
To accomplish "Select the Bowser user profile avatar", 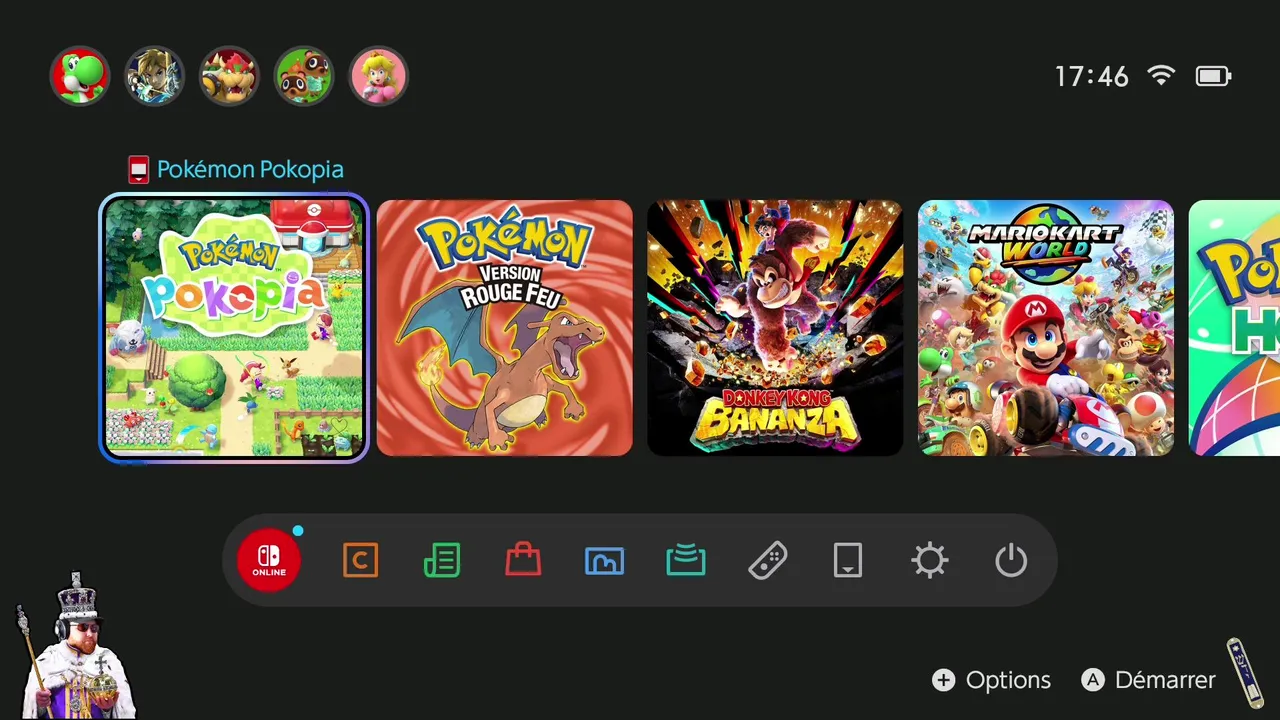I will coord(229,76).
